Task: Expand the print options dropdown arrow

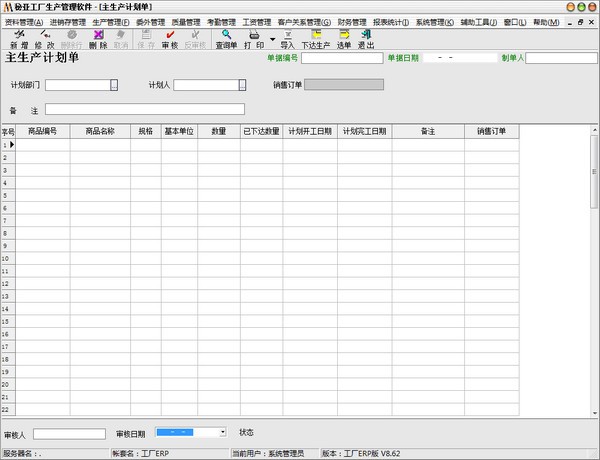Action: (272, 39)
